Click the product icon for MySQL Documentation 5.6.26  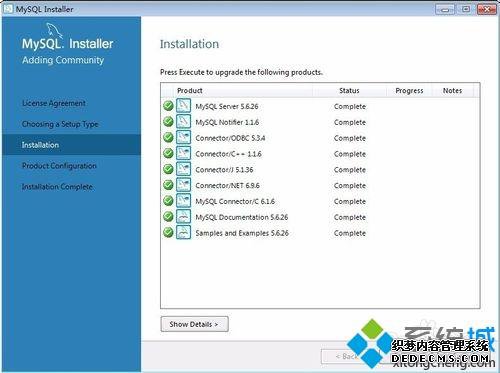pyautogui.click(x=183, y=216)
